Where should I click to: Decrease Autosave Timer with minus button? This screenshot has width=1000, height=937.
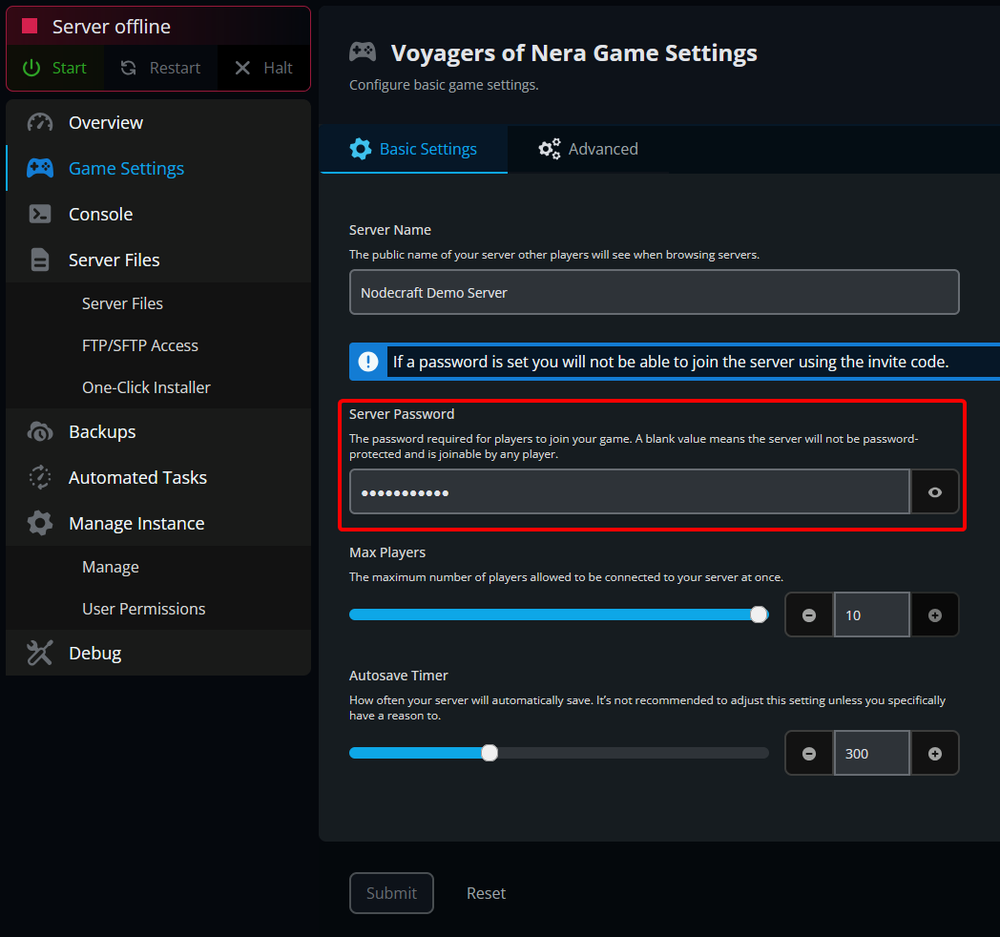(809, 753)
